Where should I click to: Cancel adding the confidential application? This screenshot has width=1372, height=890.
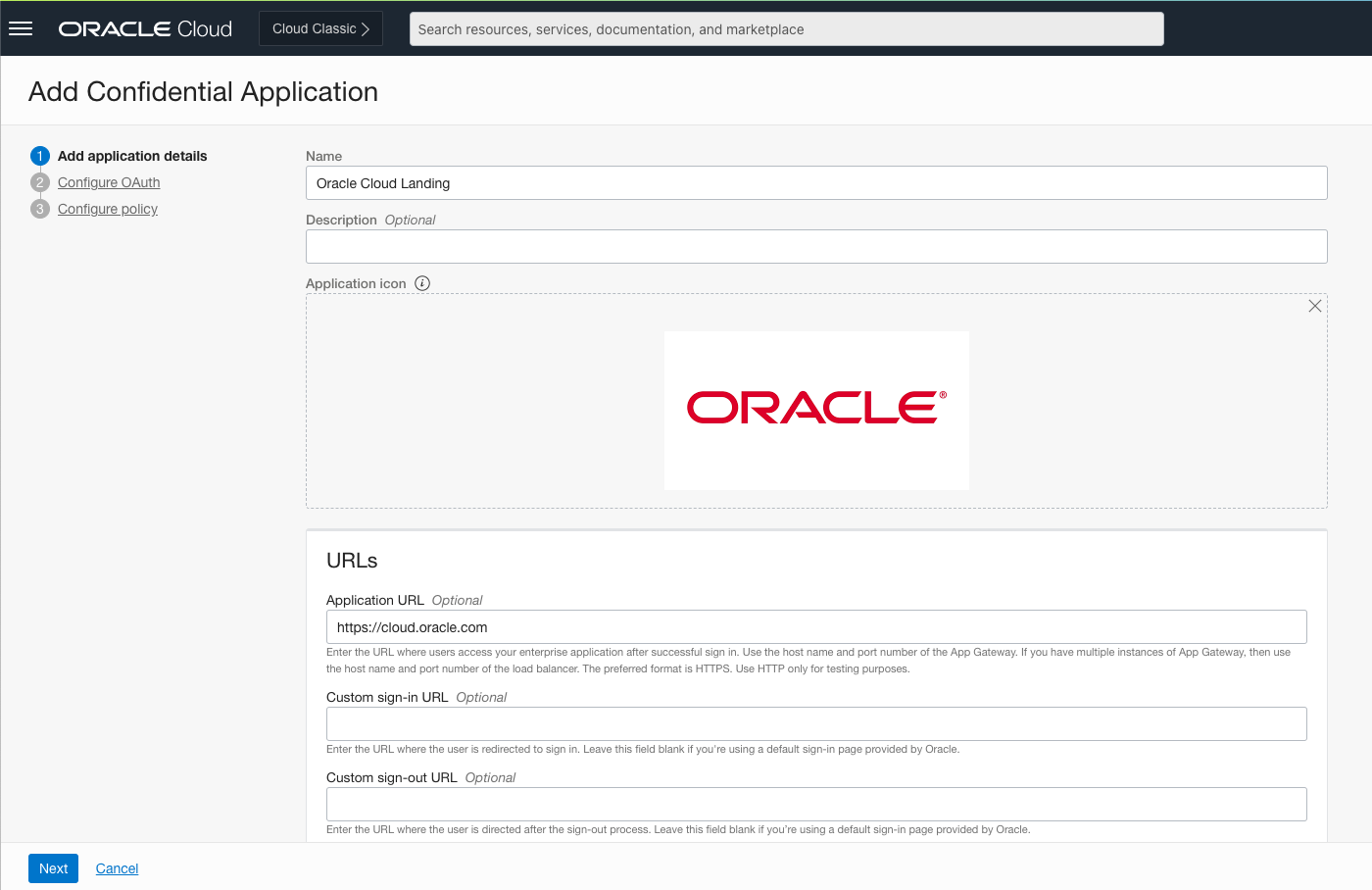[116, 867]
